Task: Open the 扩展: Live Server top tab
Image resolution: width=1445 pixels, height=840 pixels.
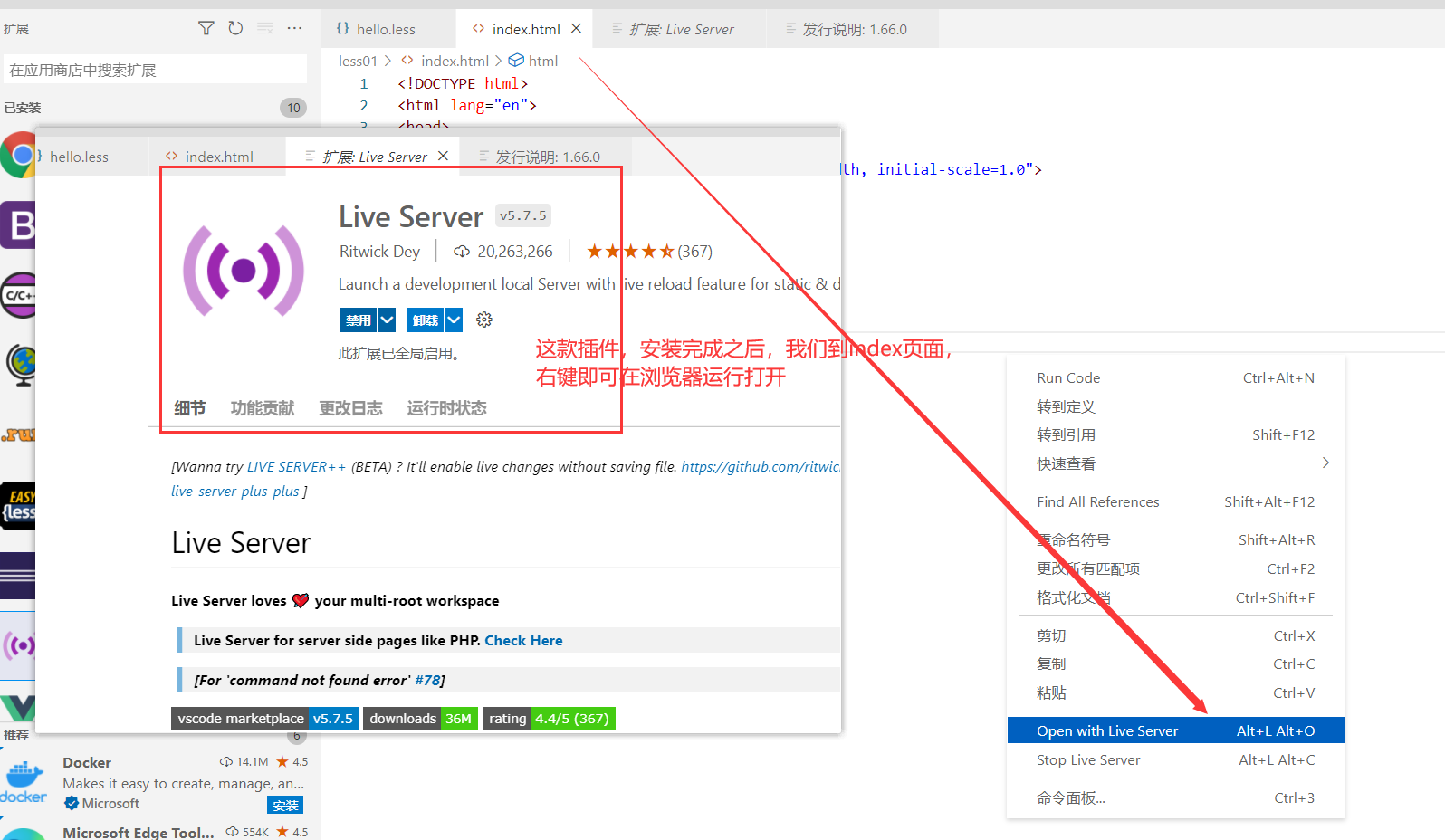Action: (x=681, y=29)
